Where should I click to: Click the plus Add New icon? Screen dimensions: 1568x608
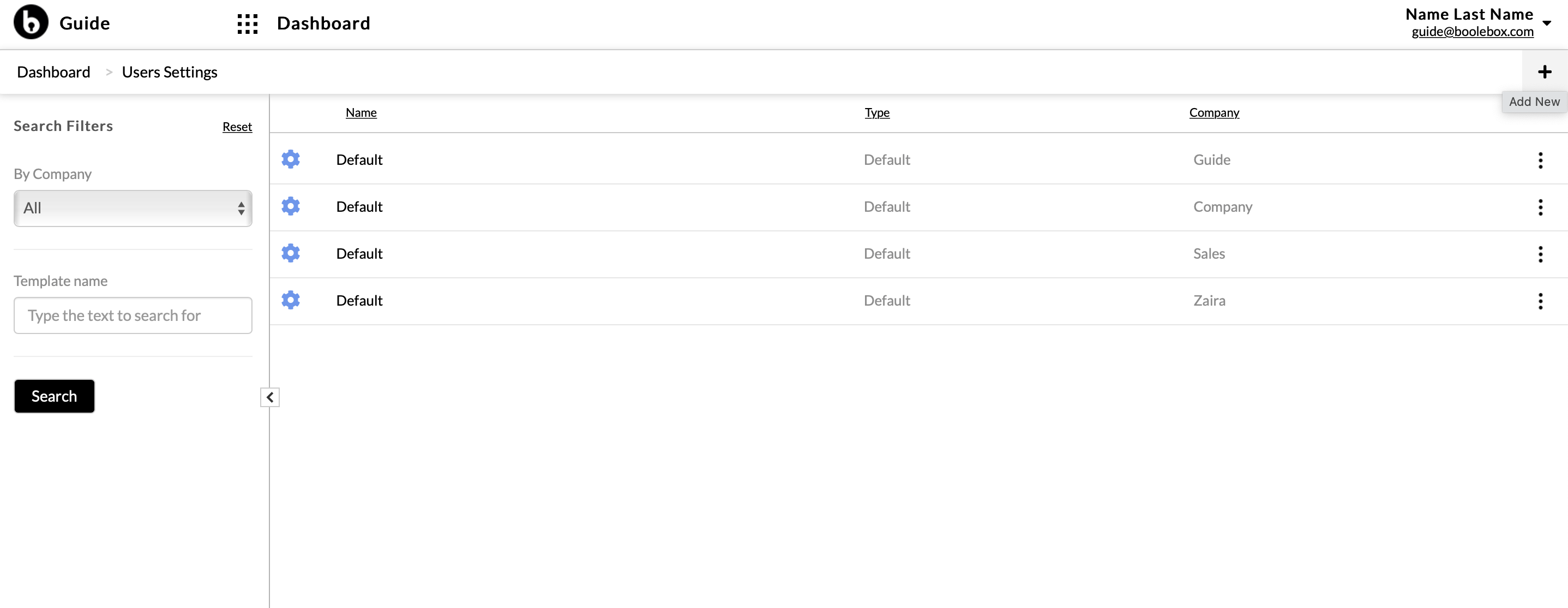coord(1544,72)
